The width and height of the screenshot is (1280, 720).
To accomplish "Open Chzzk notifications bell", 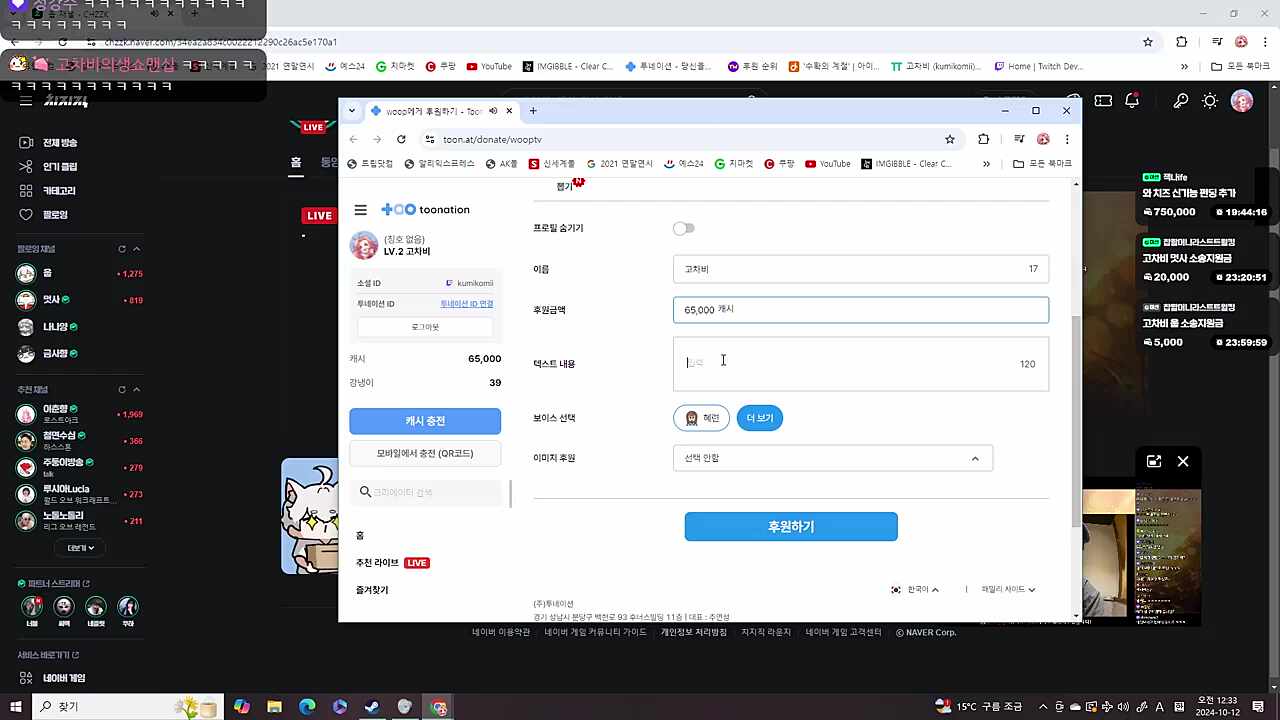I will pos(1132,101).
